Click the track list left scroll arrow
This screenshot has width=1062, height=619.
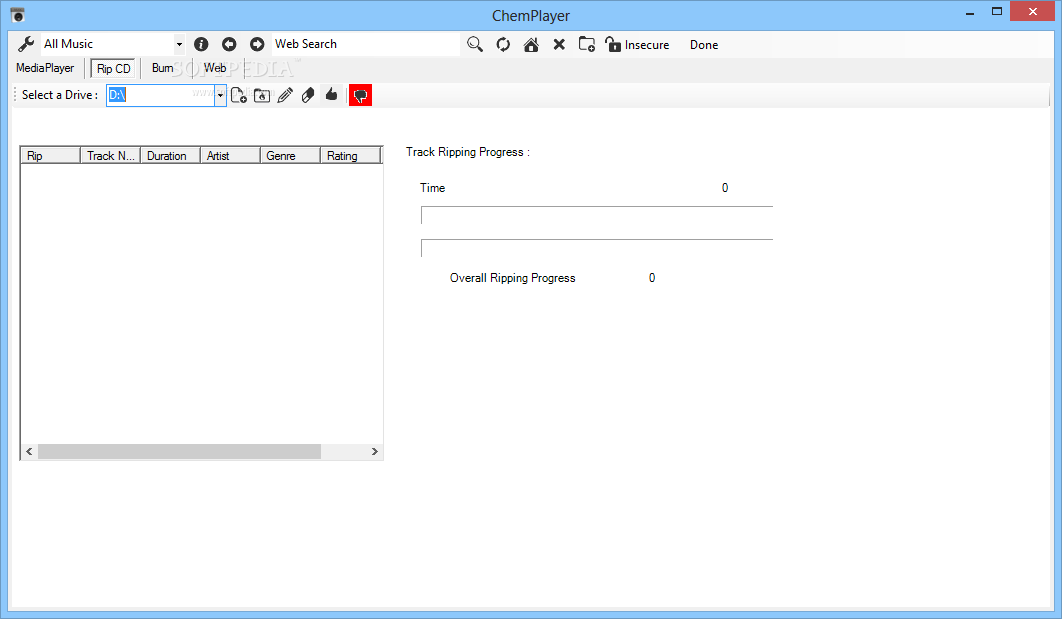pyautogui.click(x=29, y=452)
